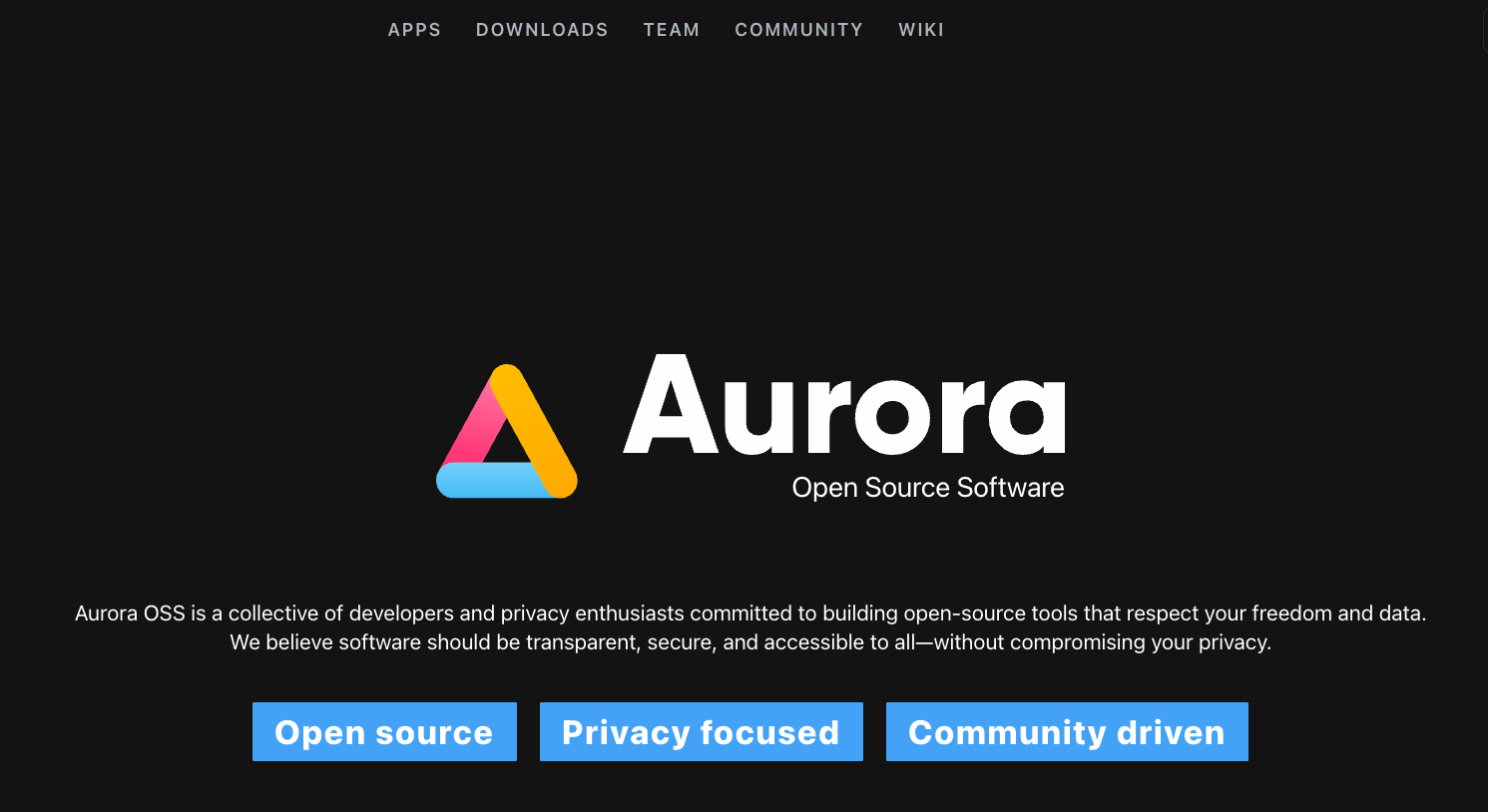Click the blue base of the triangle logo
Image resolution: width=1488 pixels, height=812 pixels.
click(489, 481)
